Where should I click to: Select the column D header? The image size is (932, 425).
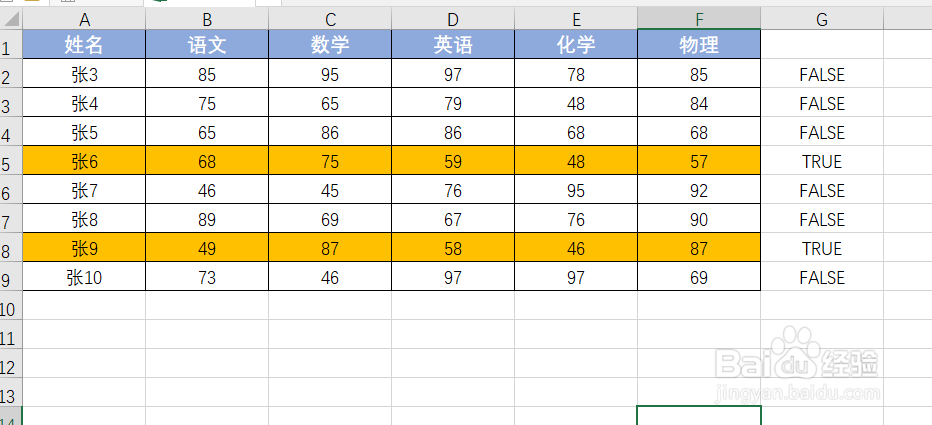coord(453,20)
